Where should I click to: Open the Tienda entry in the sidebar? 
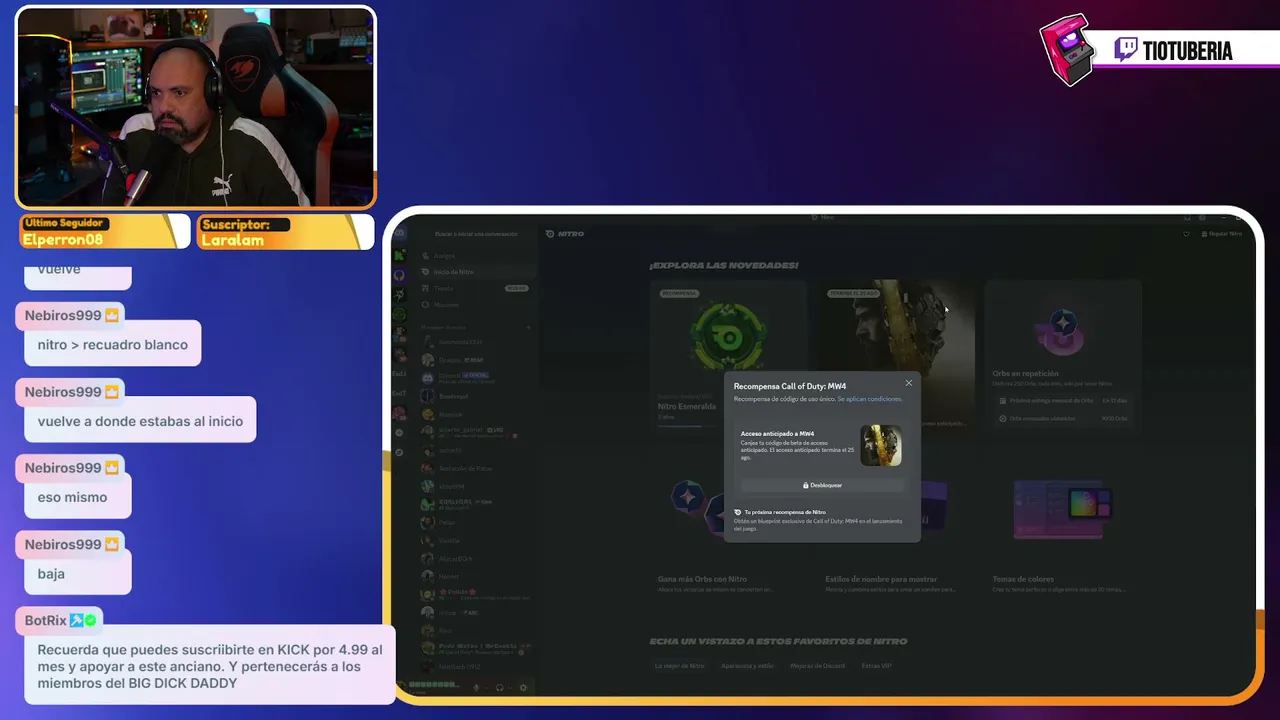point(477,288)
